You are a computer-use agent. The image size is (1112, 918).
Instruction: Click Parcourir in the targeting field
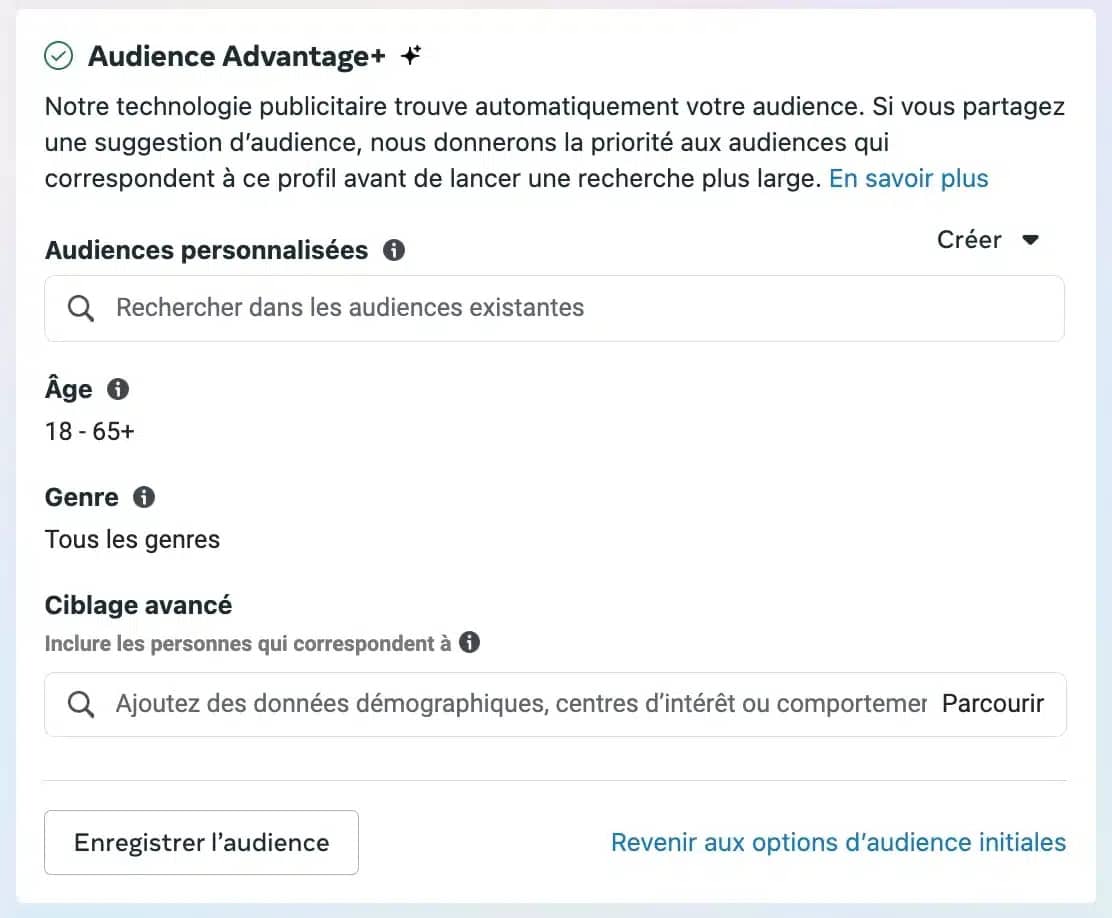[x=993, y=703]
